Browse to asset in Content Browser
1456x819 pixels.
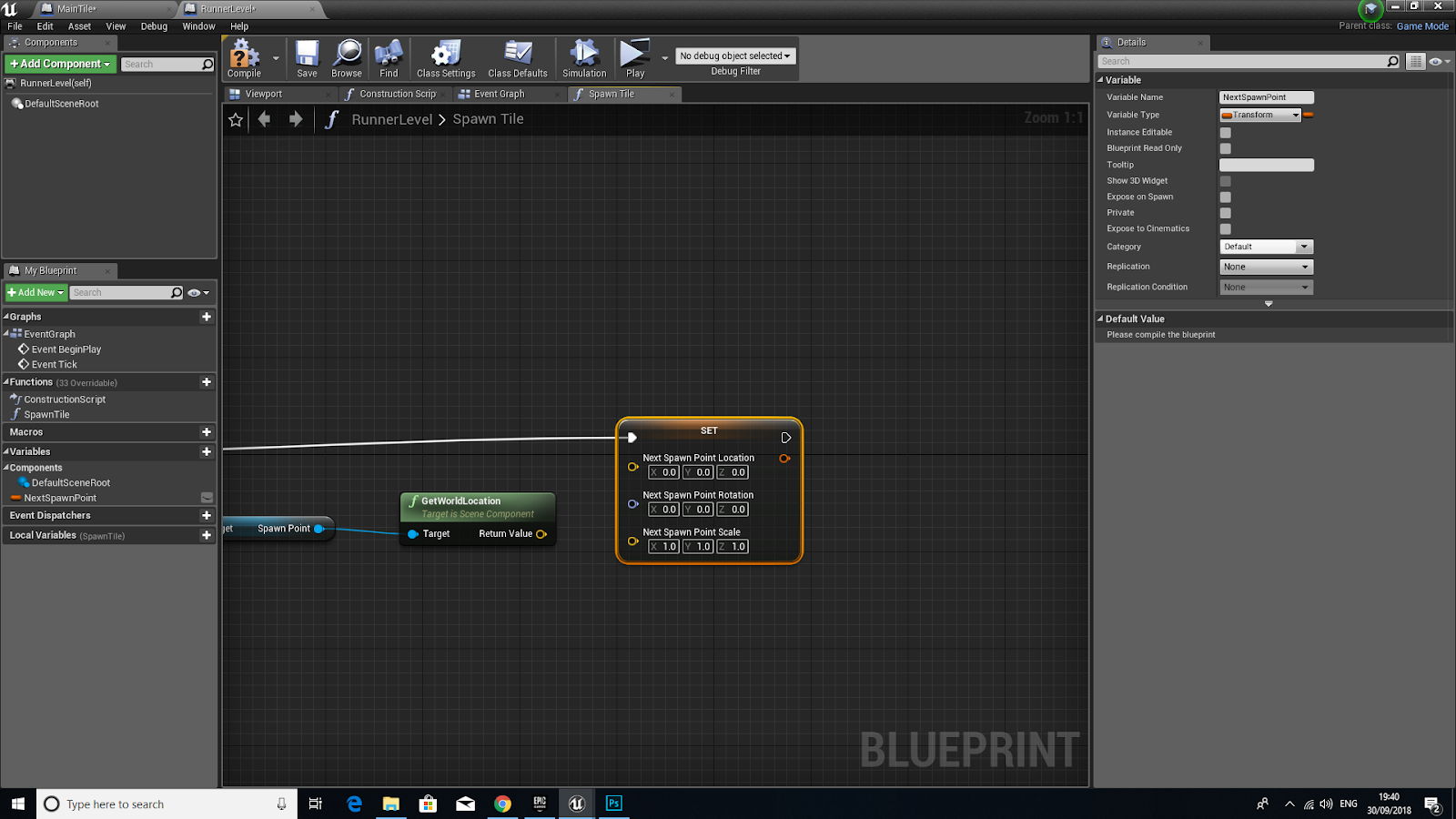(347, 56)
